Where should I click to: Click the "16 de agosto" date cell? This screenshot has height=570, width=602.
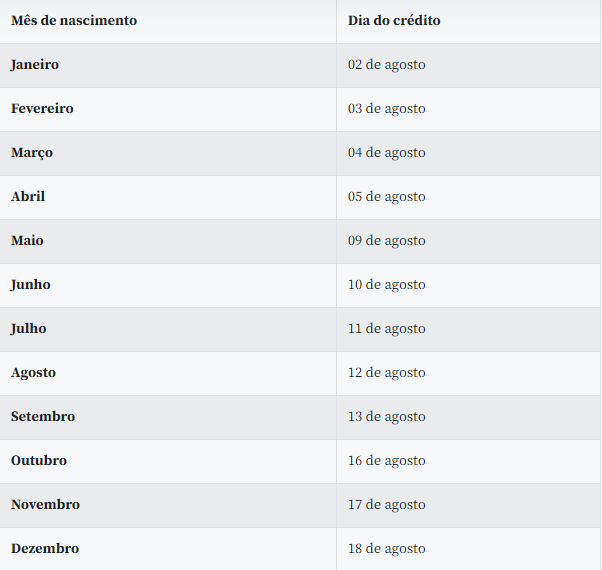click(x=386, y=461)
